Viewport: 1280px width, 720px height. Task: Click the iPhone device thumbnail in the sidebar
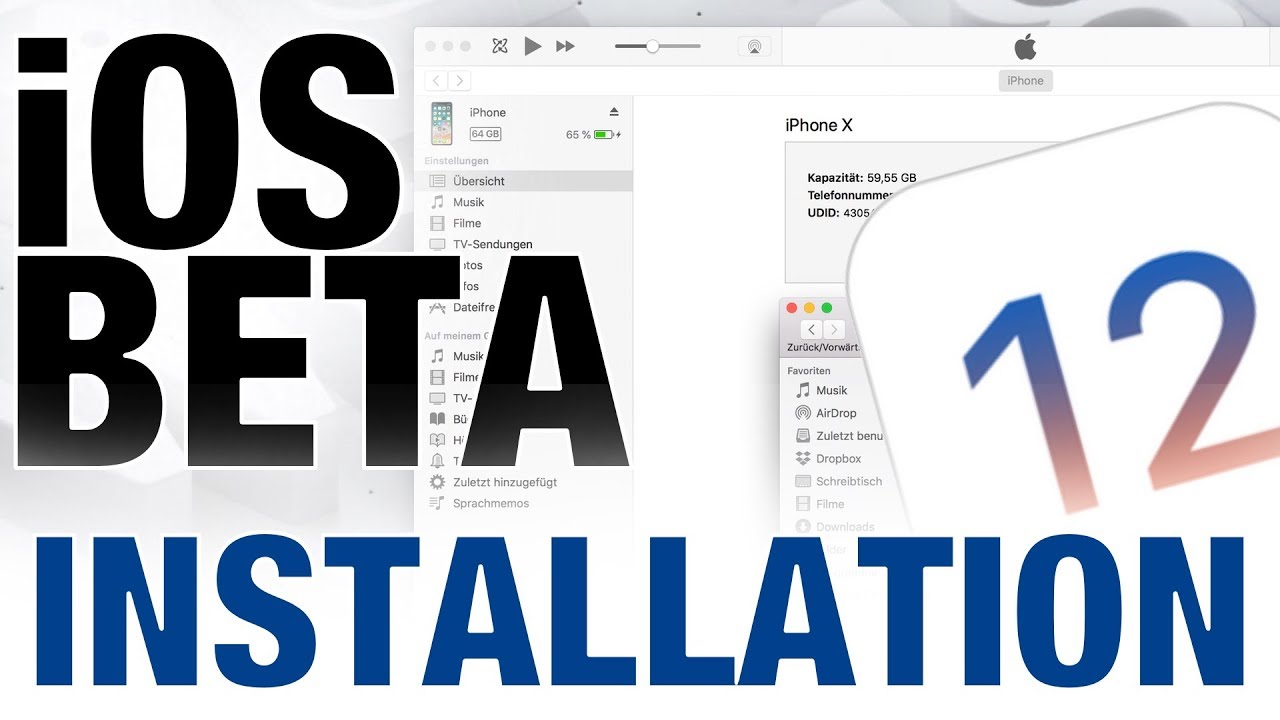[441, 123]
